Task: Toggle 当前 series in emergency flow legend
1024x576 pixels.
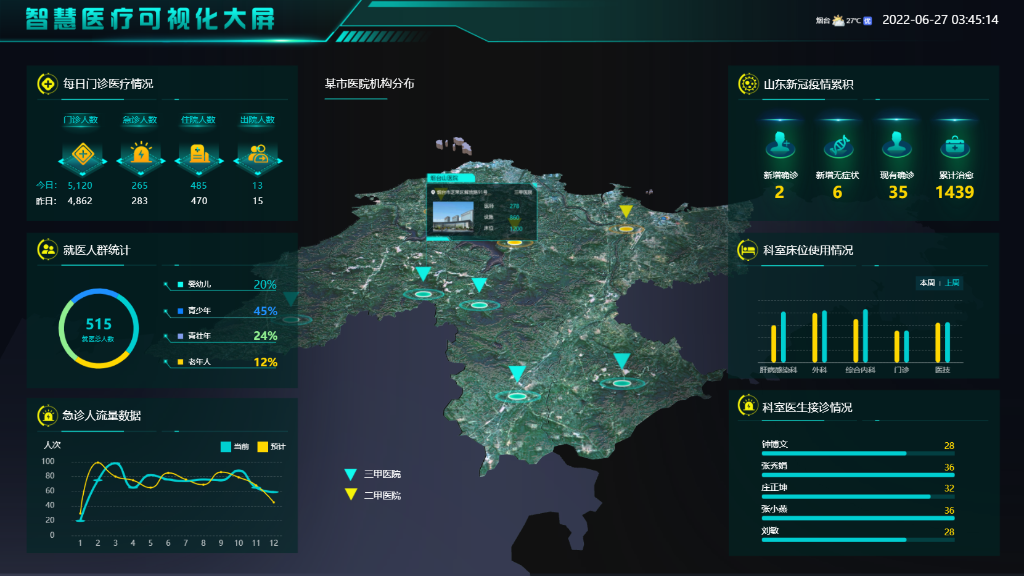Action: pos(235,446)
